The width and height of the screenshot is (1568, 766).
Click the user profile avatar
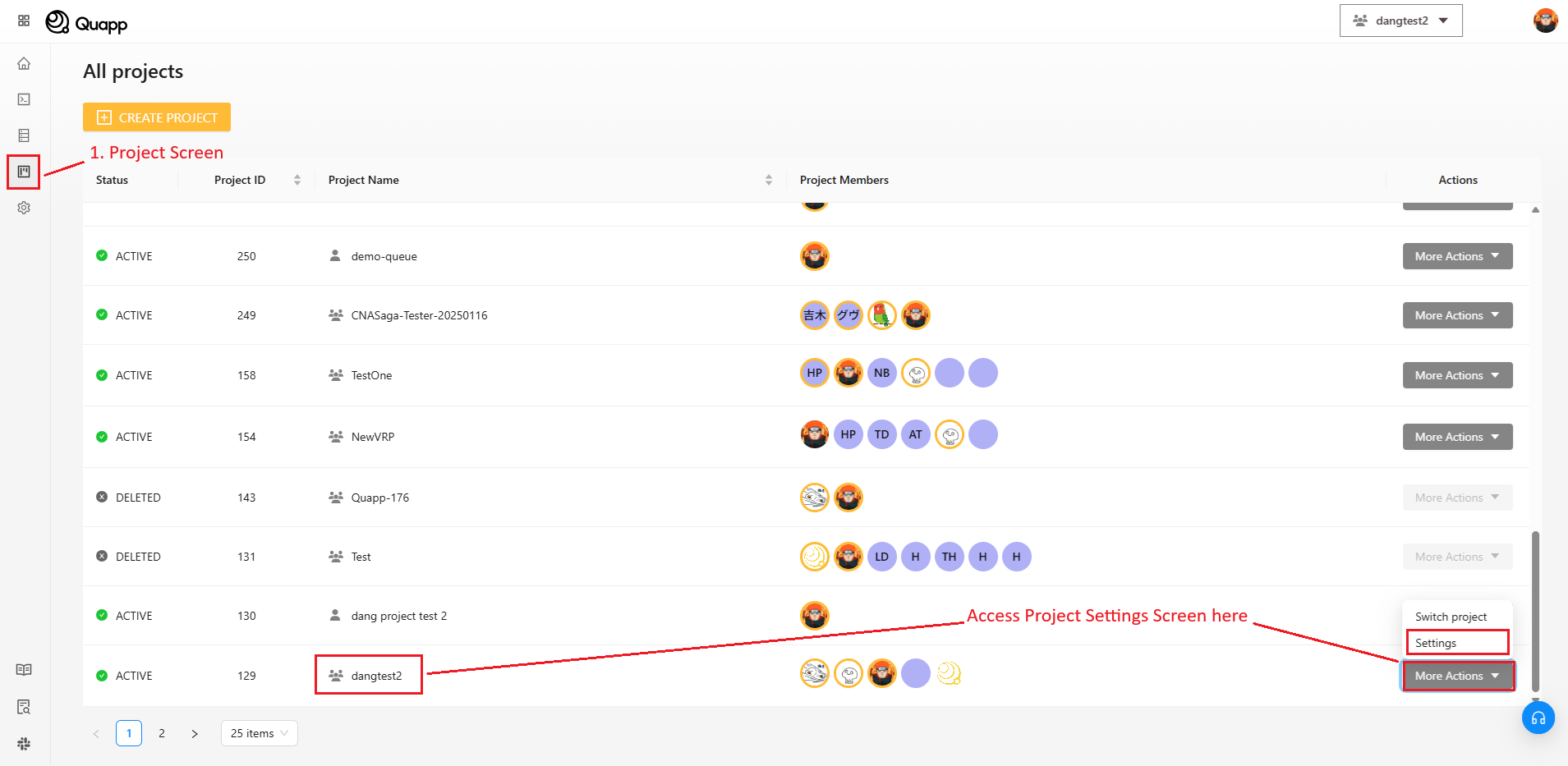1545,21
